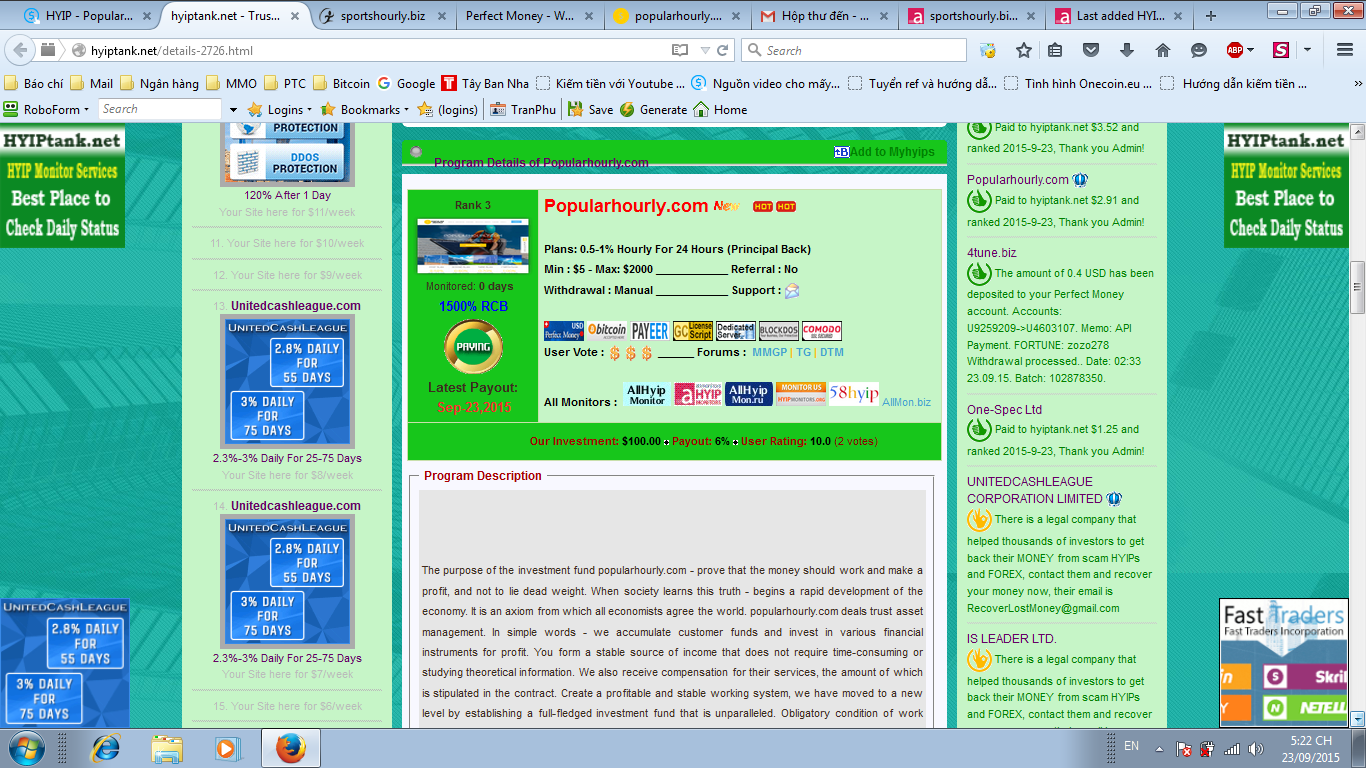Open dropdown arrow beside the red S icon

pyautogui.click(x=1307, y=50)
